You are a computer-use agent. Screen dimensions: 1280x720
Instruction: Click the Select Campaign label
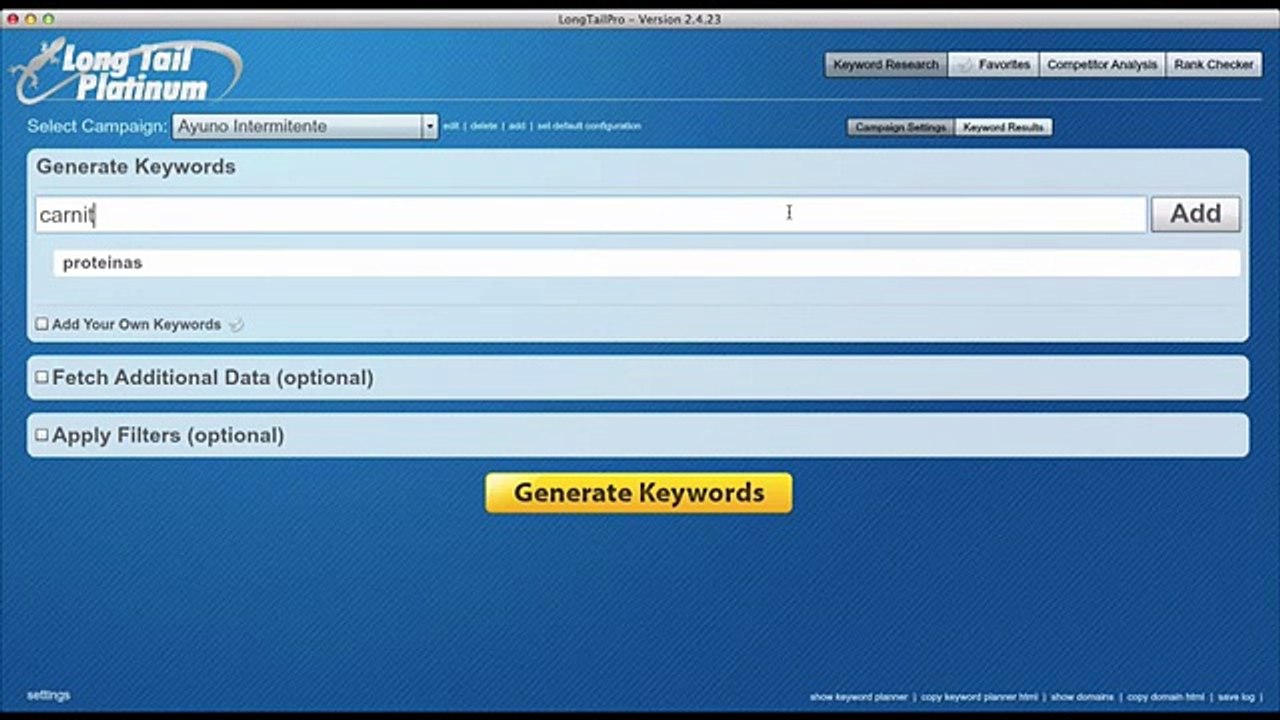(x=97, y=127)
